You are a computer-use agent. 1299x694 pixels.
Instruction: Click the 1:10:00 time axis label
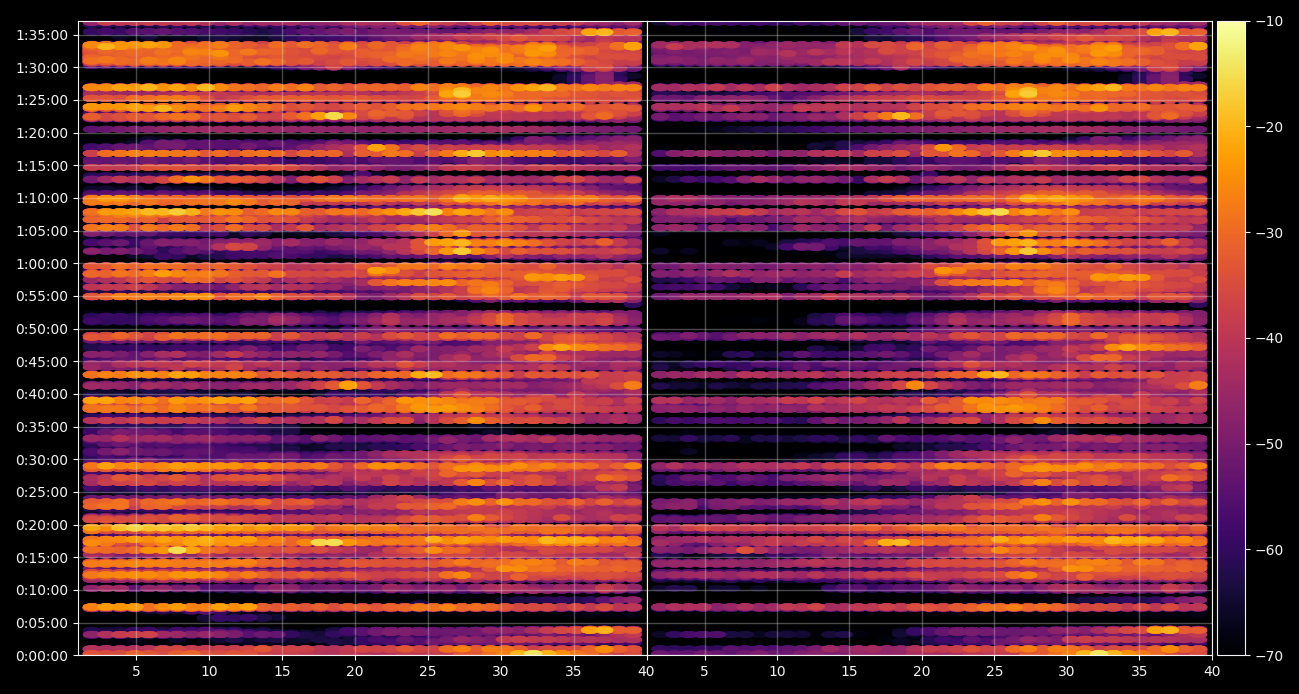[x=42, y=198]
